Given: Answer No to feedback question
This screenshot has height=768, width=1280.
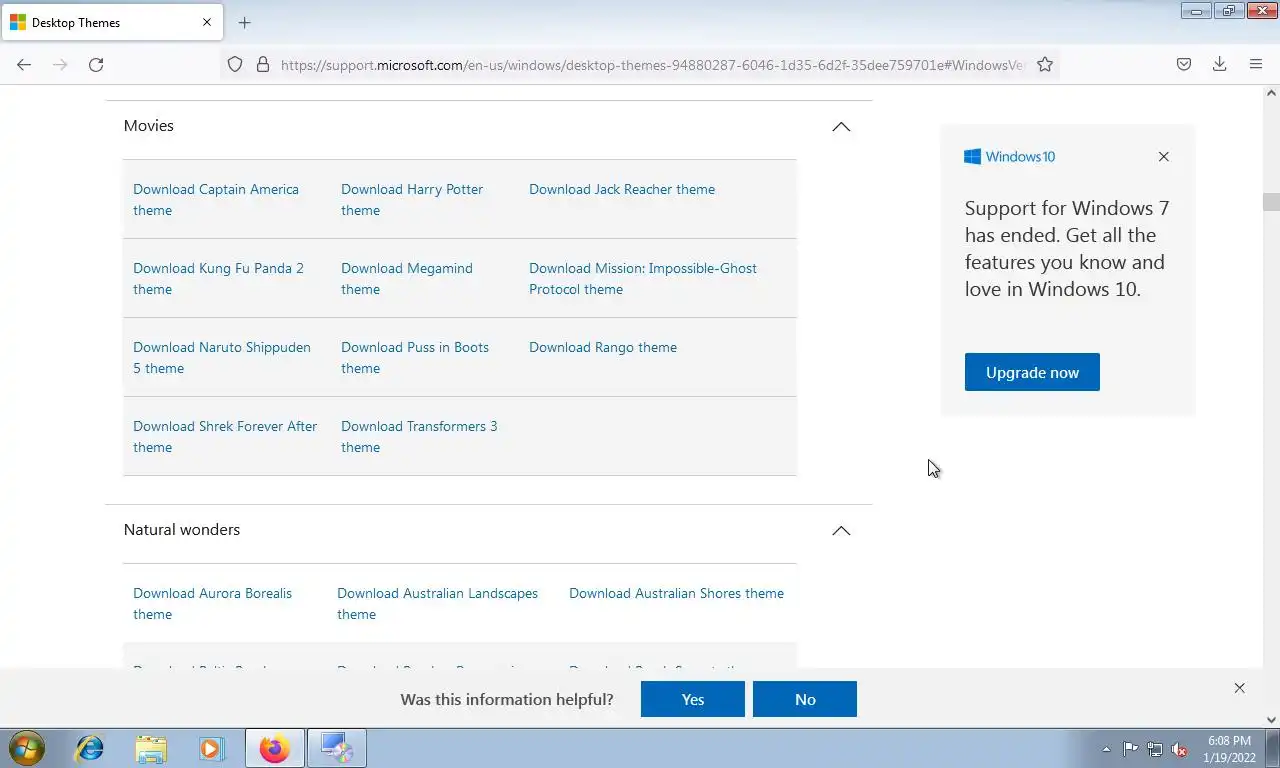Looking at the screenshot, I should pyautogui.click(x=805, y=699).
